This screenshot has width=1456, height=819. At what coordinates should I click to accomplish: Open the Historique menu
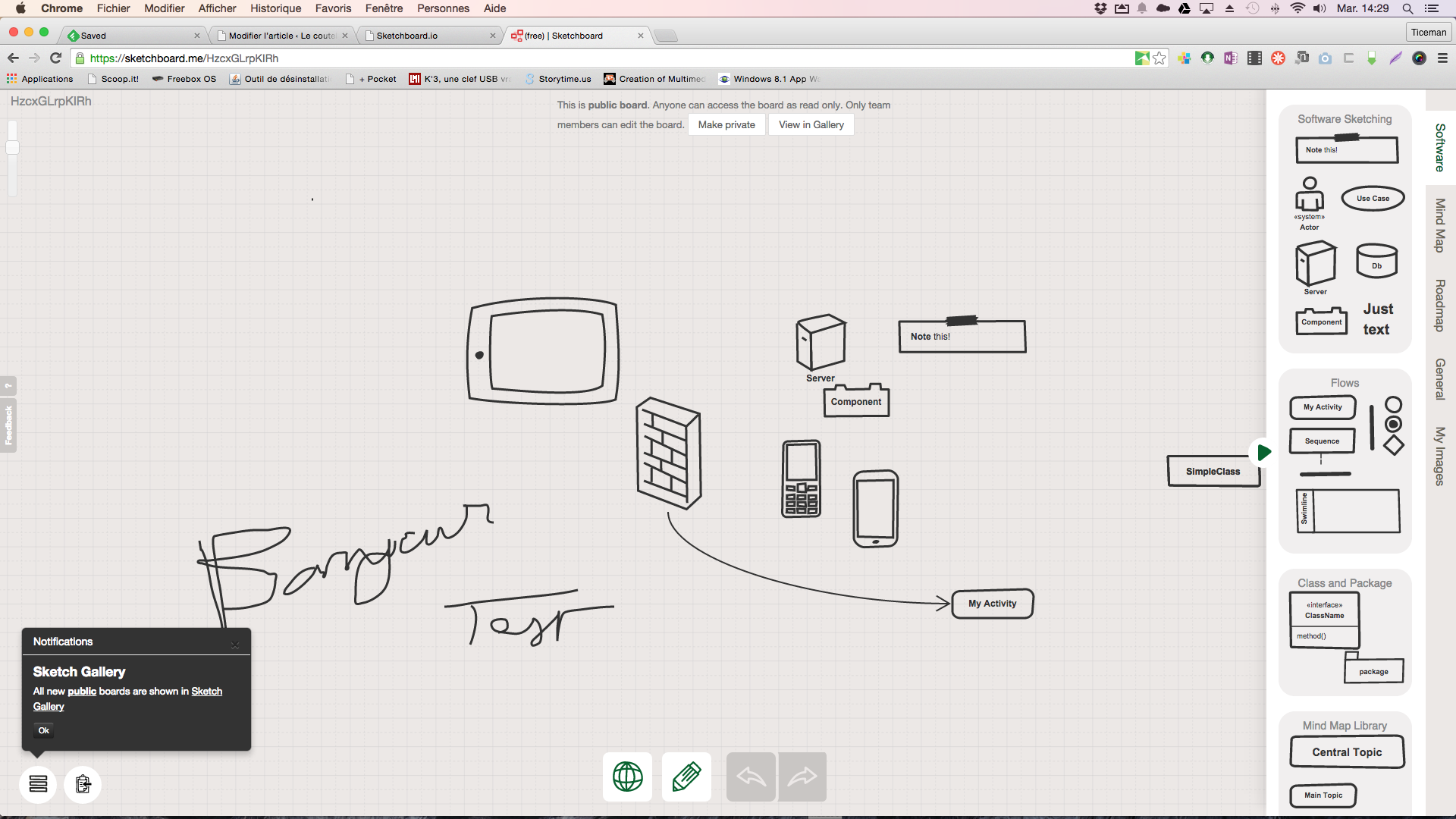click(x=275, y=8)
